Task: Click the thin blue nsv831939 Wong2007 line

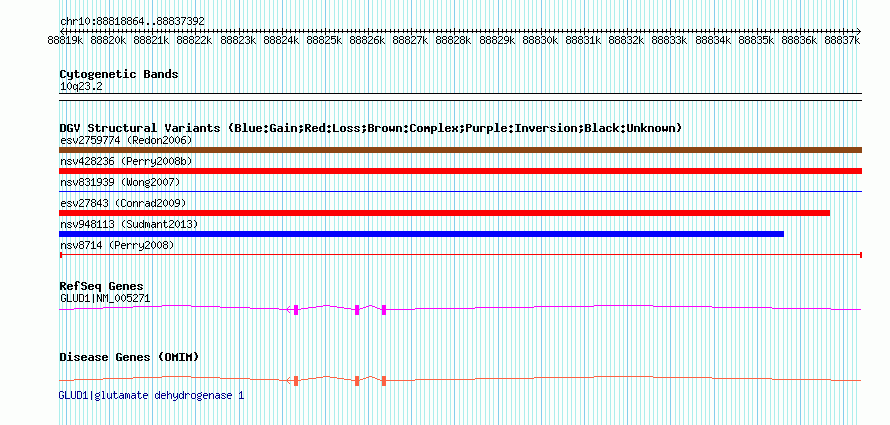Action: click(x=460, y=192)
